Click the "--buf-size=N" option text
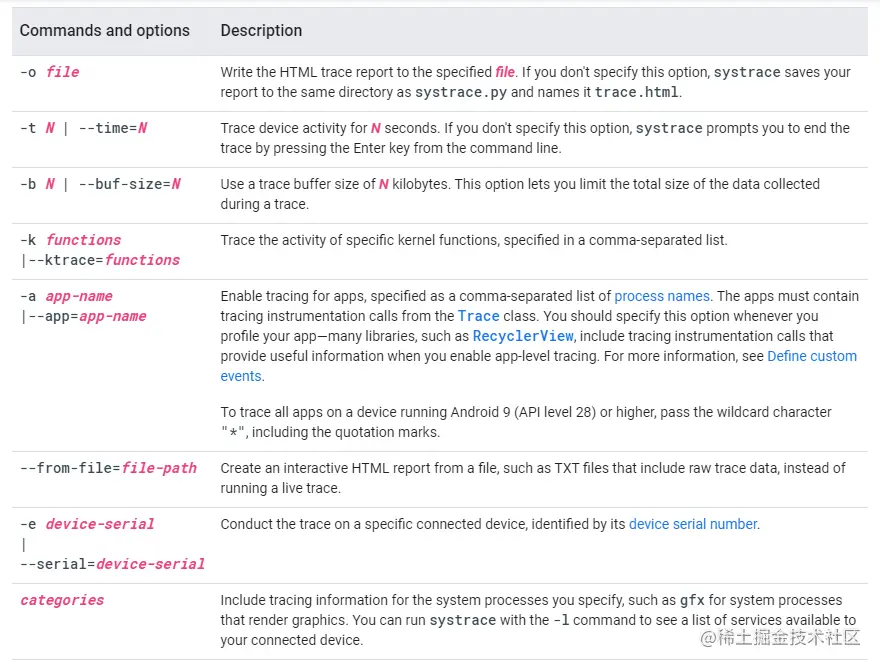The width and height of the screenshot is (880, 667). 129,184
